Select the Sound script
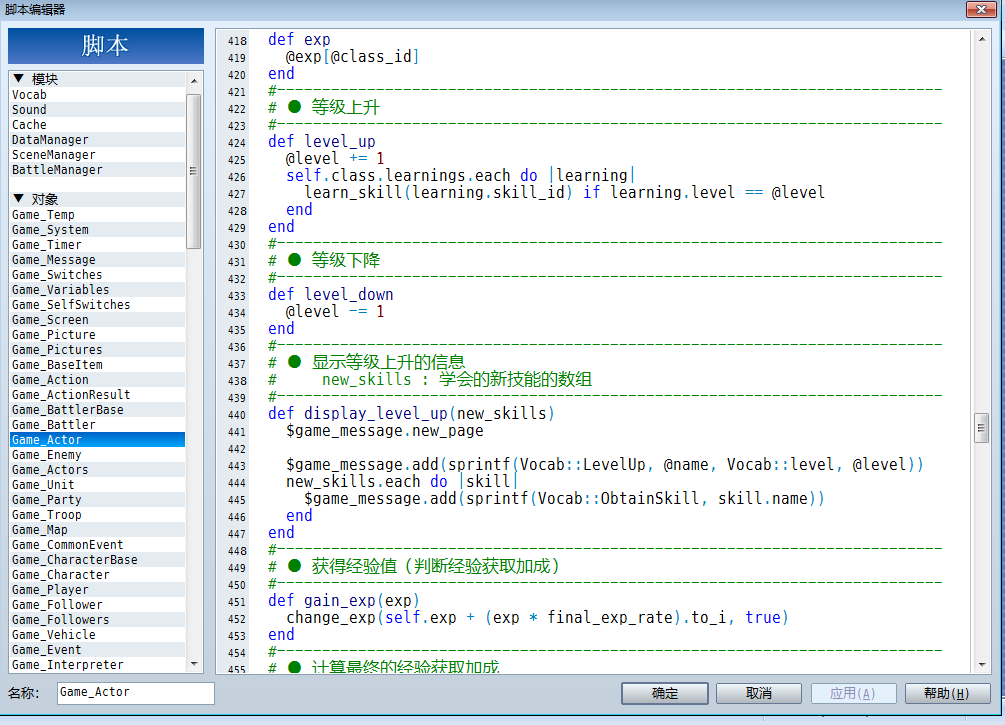The image size is (1005, 725). tap(97, 110)
